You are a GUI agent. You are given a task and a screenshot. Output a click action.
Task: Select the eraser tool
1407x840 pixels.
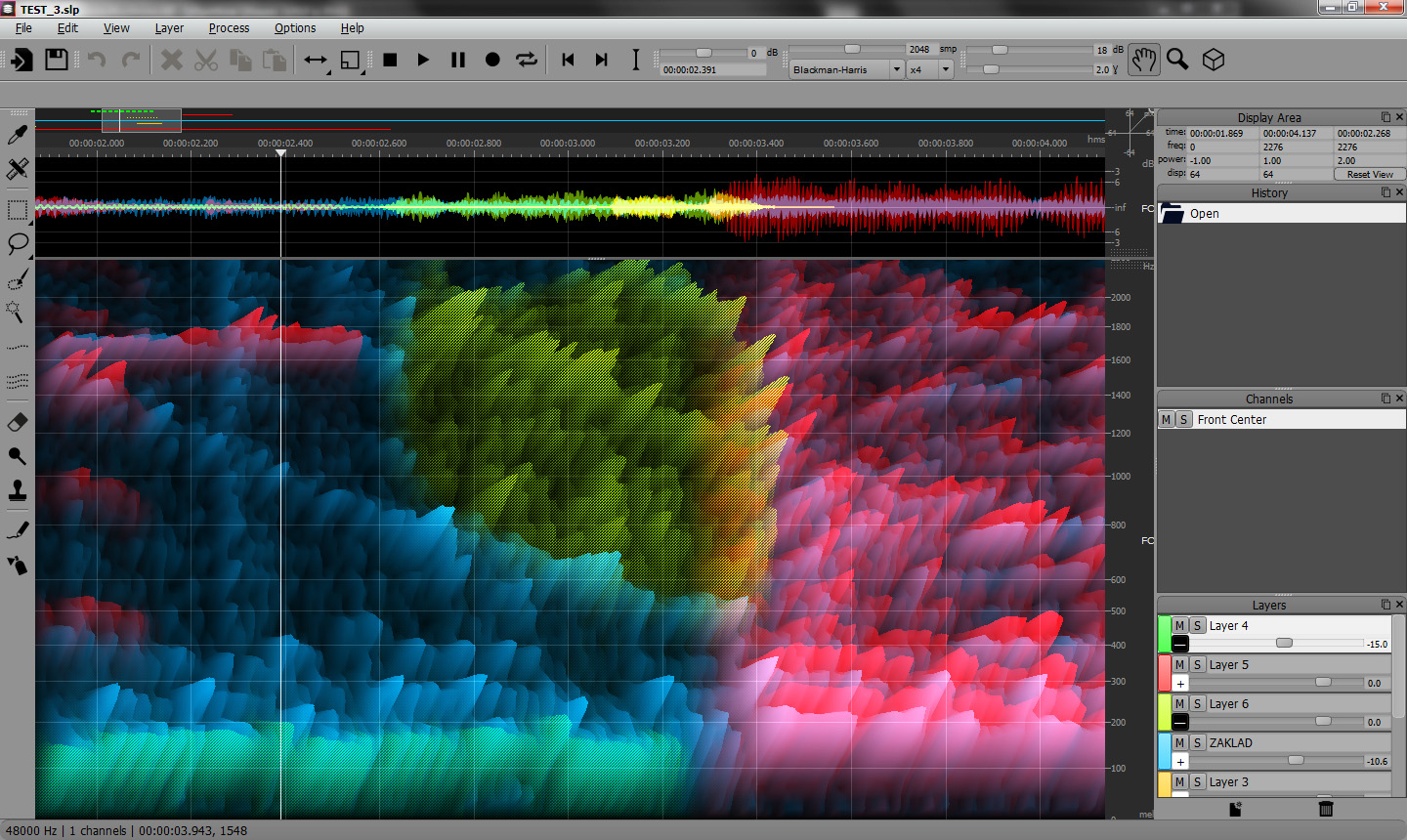[18, 422]
